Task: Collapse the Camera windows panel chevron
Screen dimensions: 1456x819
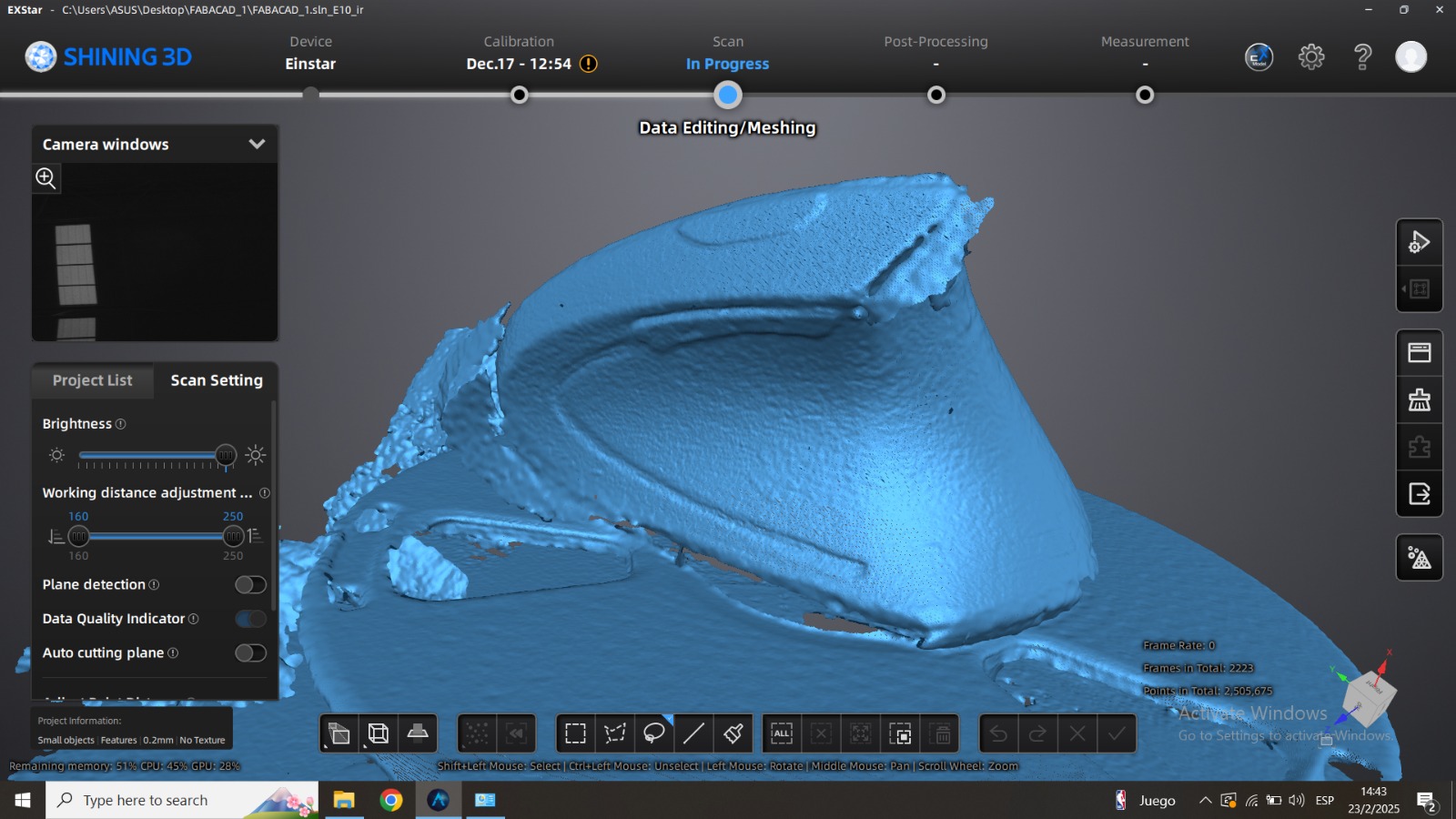Action: coord(257,144)
